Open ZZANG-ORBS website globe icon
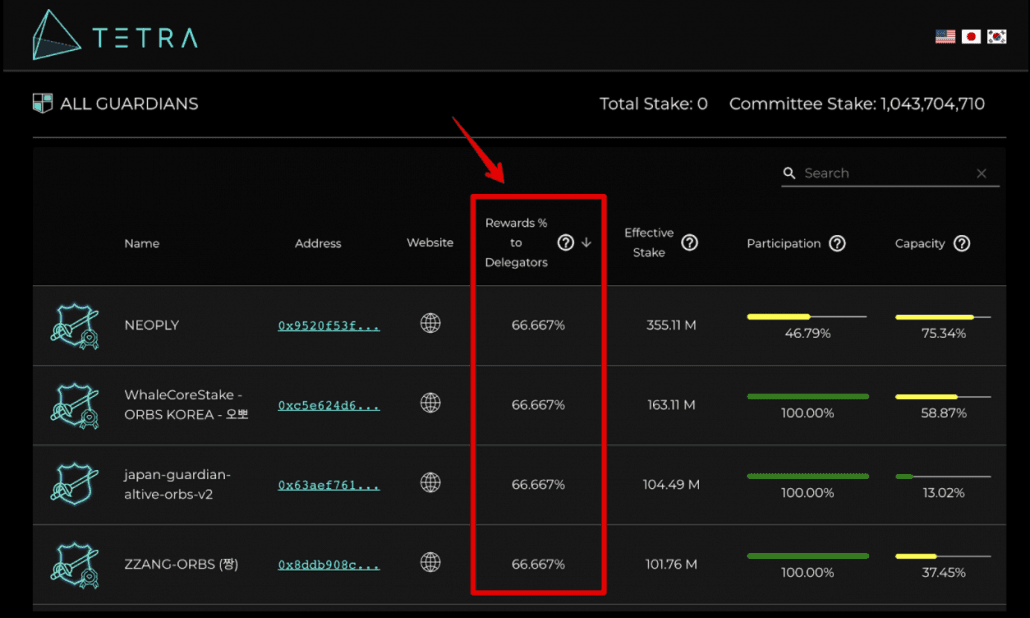The width and height of the screenshot is (1030, 618). 430,562
